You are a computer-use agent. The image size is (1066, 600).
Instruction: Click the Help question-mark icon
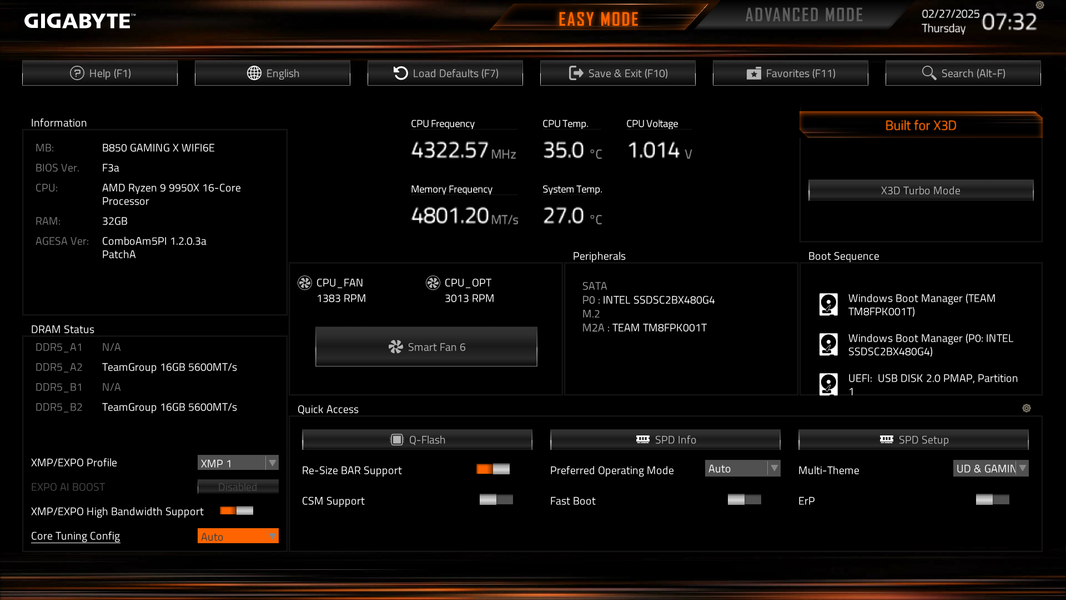[77, 73]
